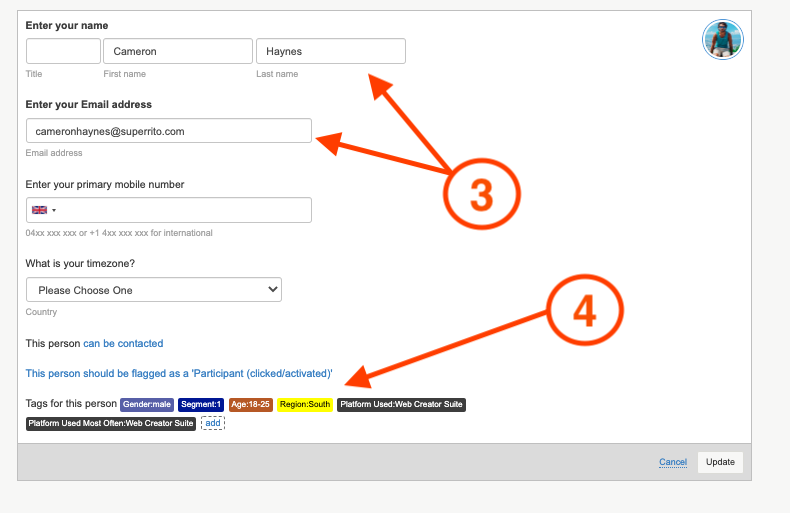Toggle the 'can be contacted' link
The height and width of the screenshot is (513, 790).
123,343
